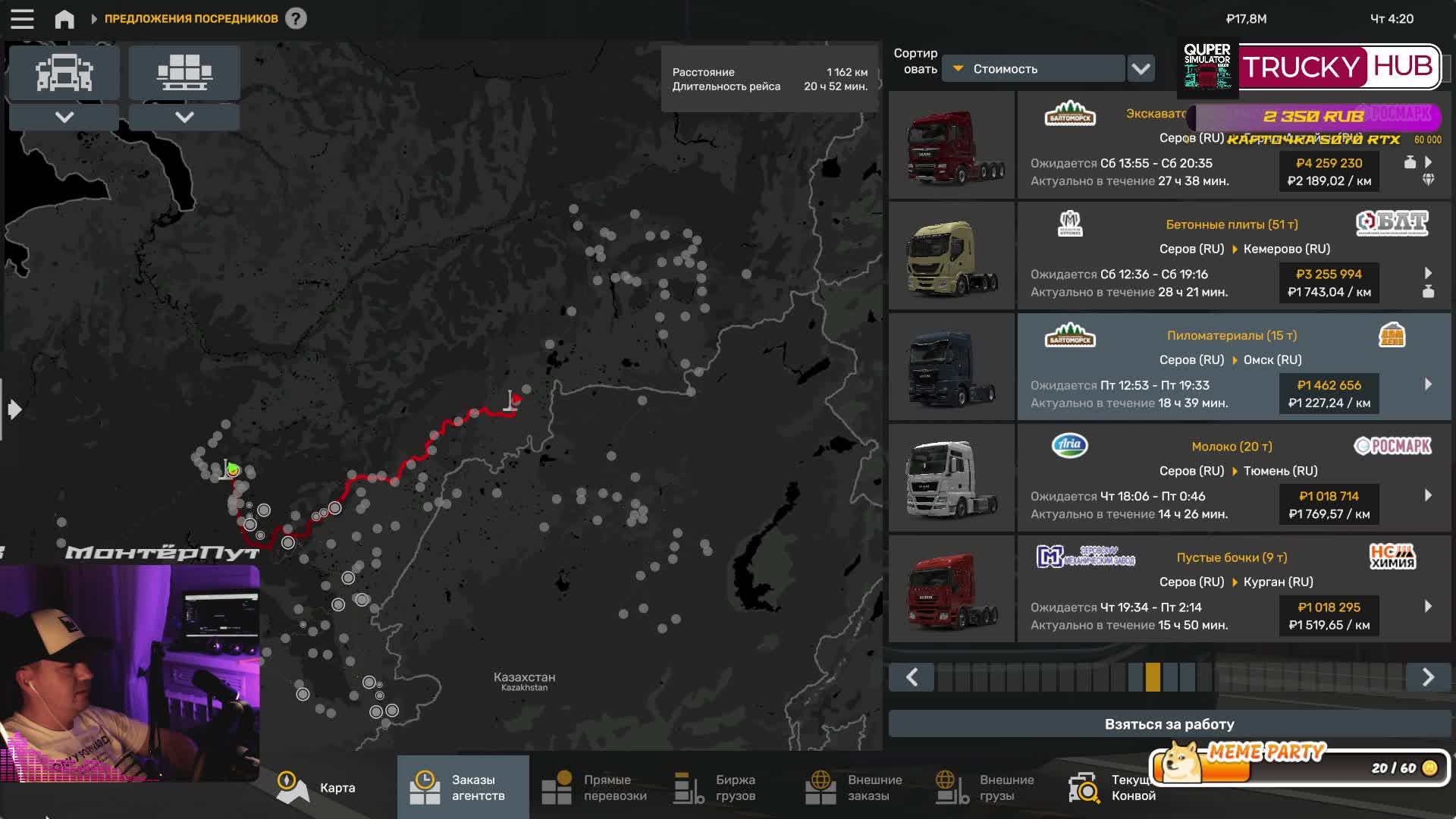Image resolution: width=1456 pixels, height=819 pixels.
Task: Open the Прямые перевозки tab
Action: [595, 788]
